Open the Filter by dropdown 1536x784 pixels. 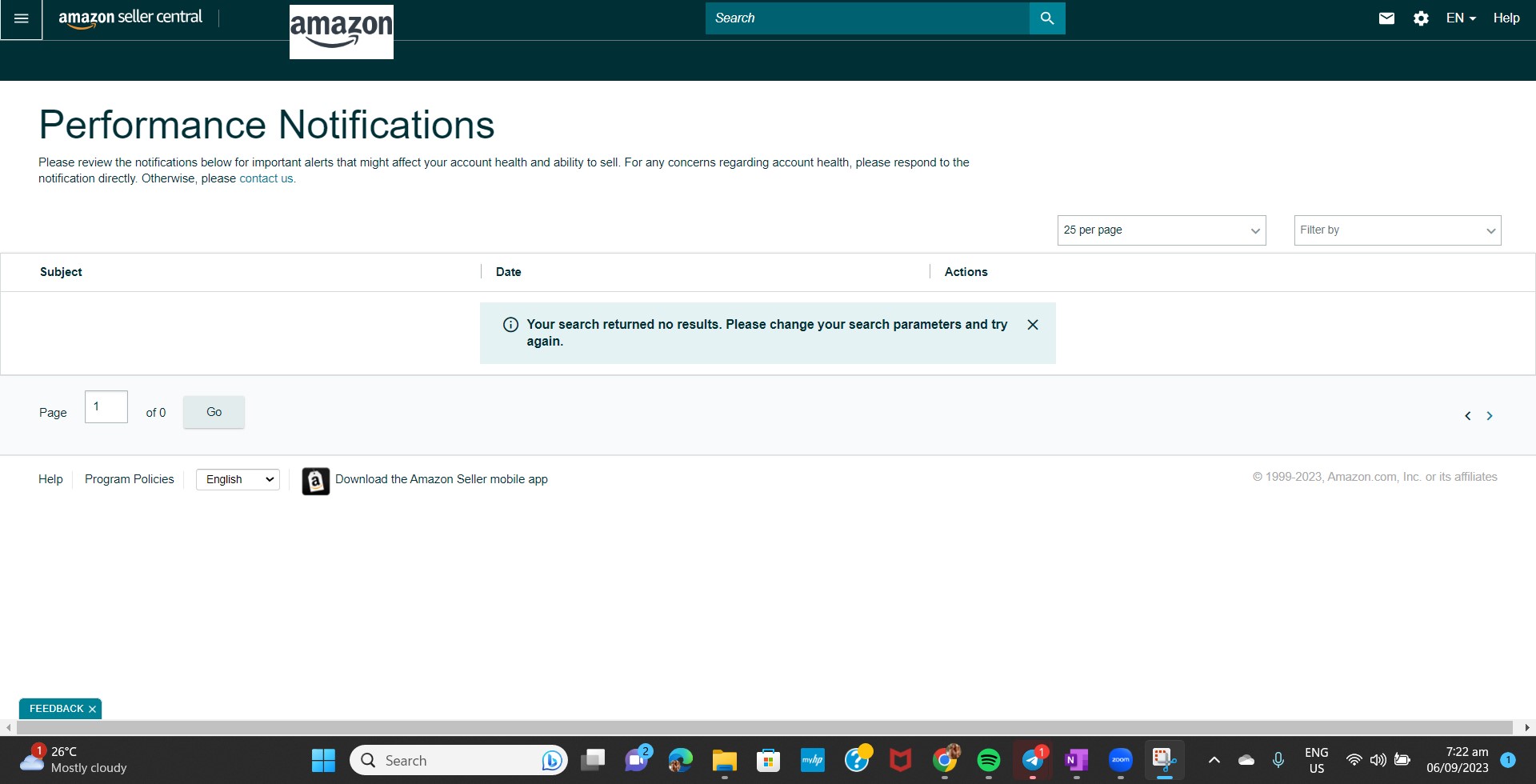pos(1398,230)
